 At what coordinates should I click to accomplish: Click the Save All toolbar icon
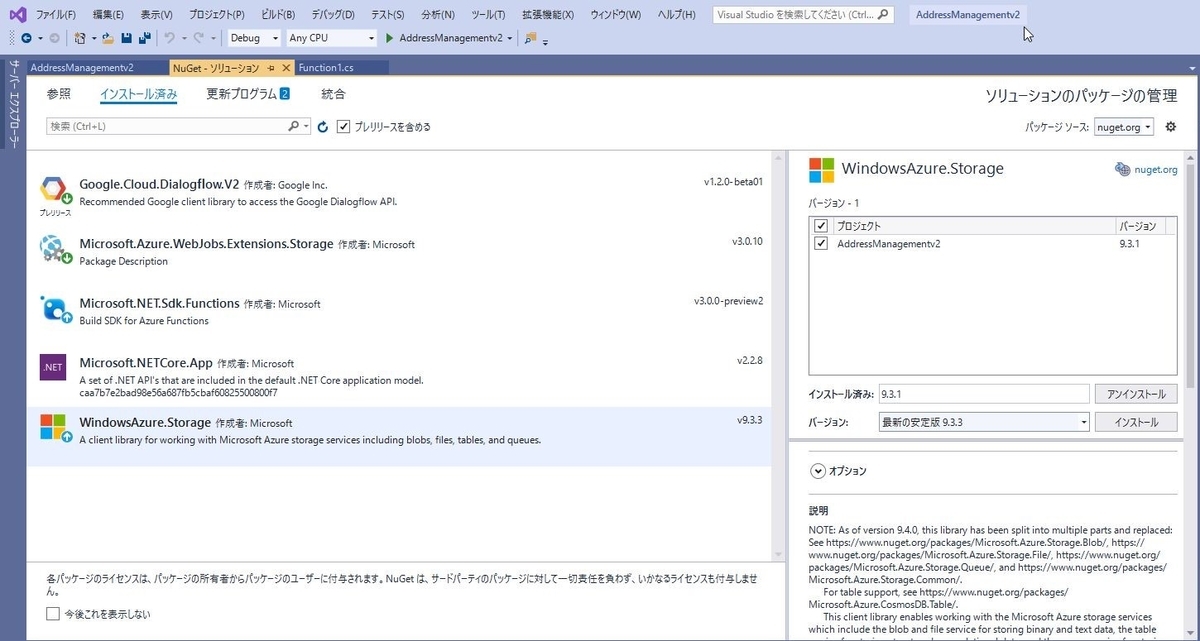coord(143,37)
